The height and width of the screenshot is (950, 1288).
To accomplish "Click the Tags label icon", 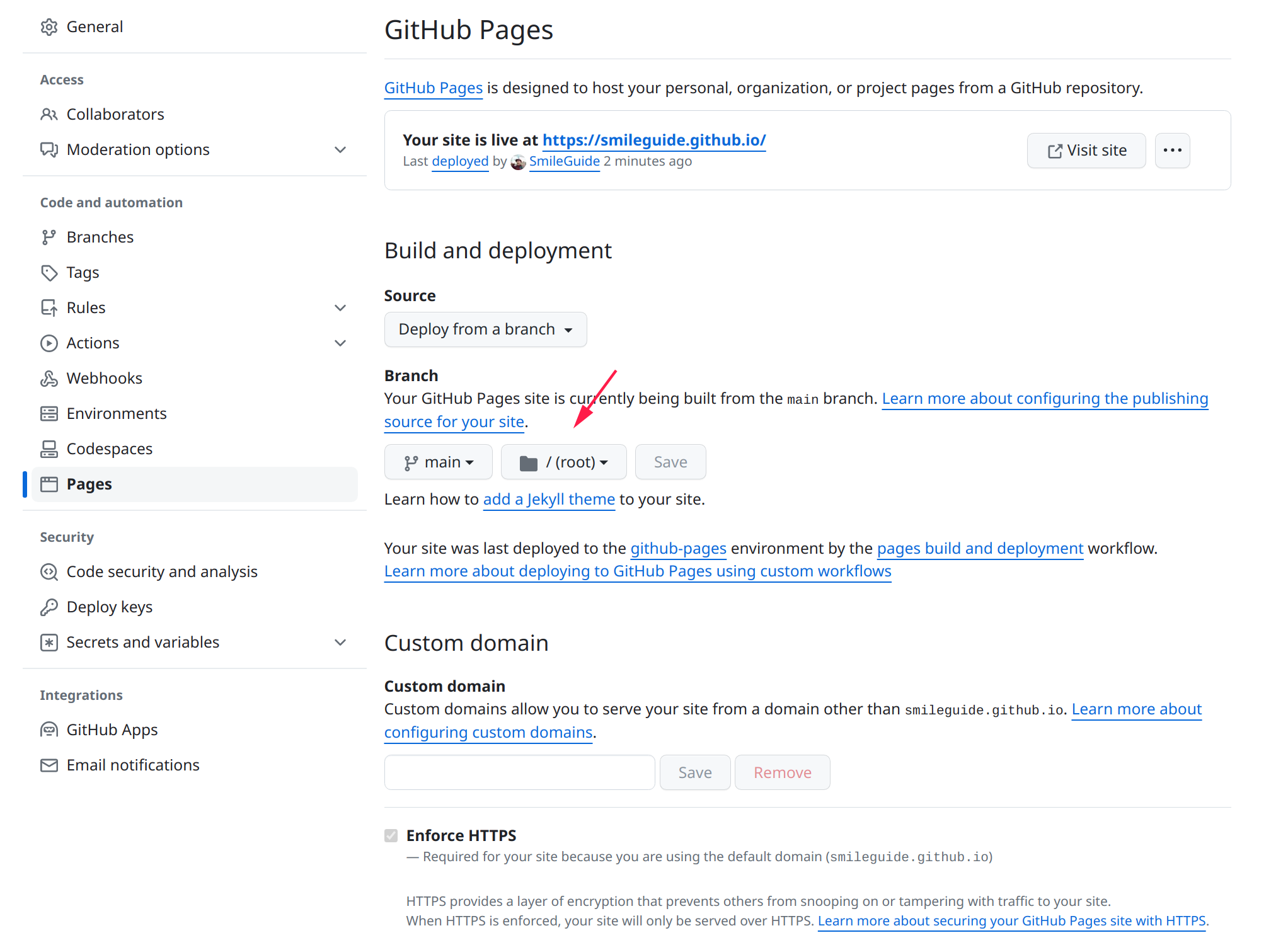I will point(49,273).
